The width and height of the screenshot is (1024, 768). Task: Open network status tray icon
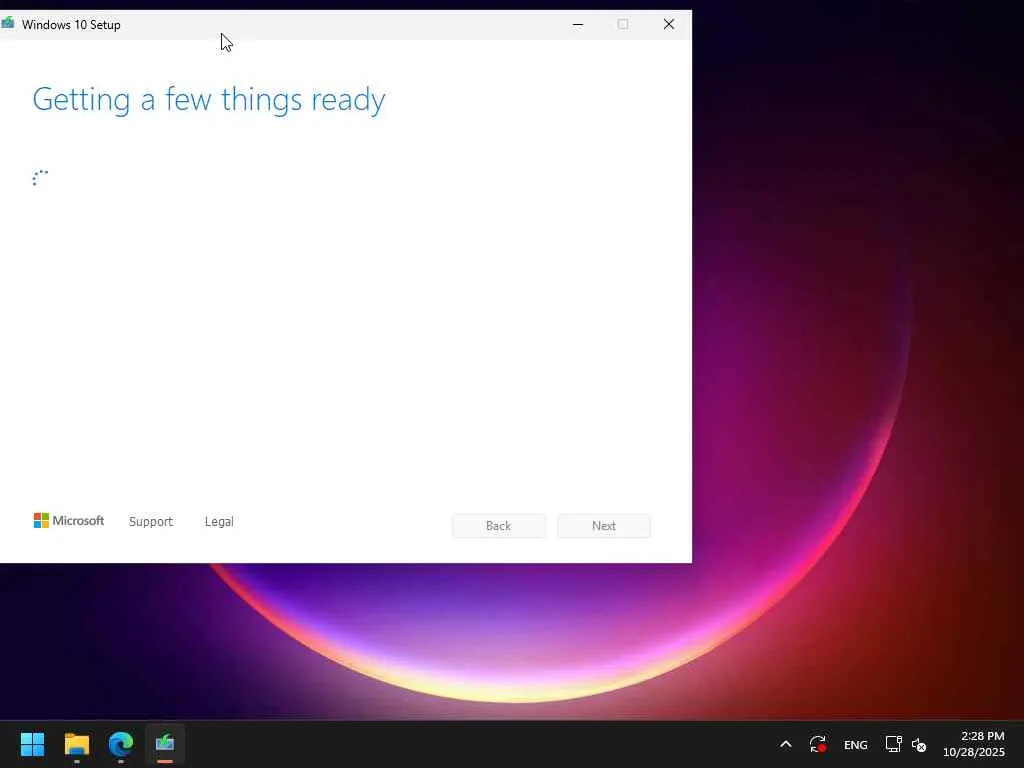[x=893, y=744]
